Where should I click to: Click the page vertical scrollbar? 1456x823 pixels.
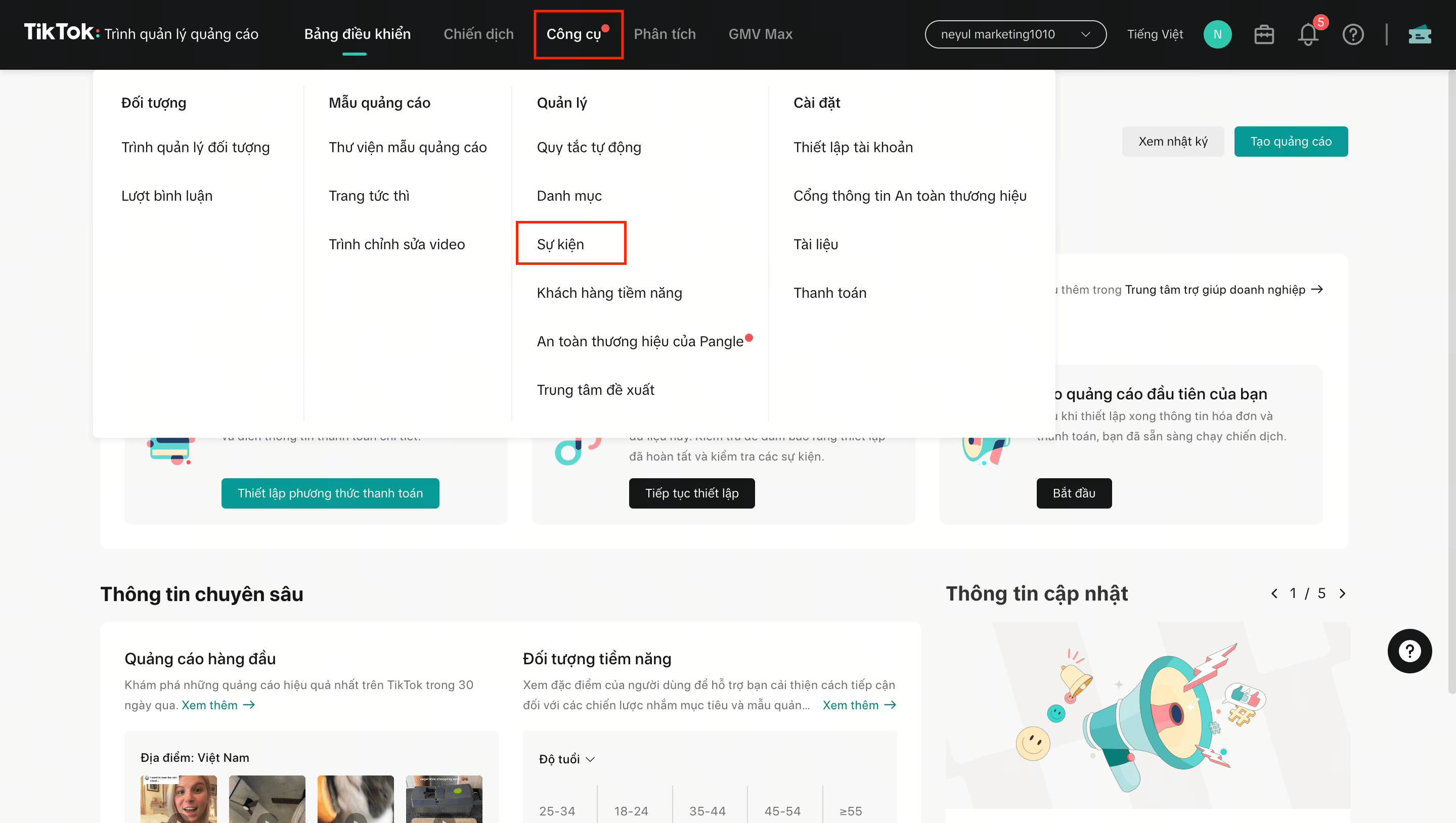pos(1451,382)
